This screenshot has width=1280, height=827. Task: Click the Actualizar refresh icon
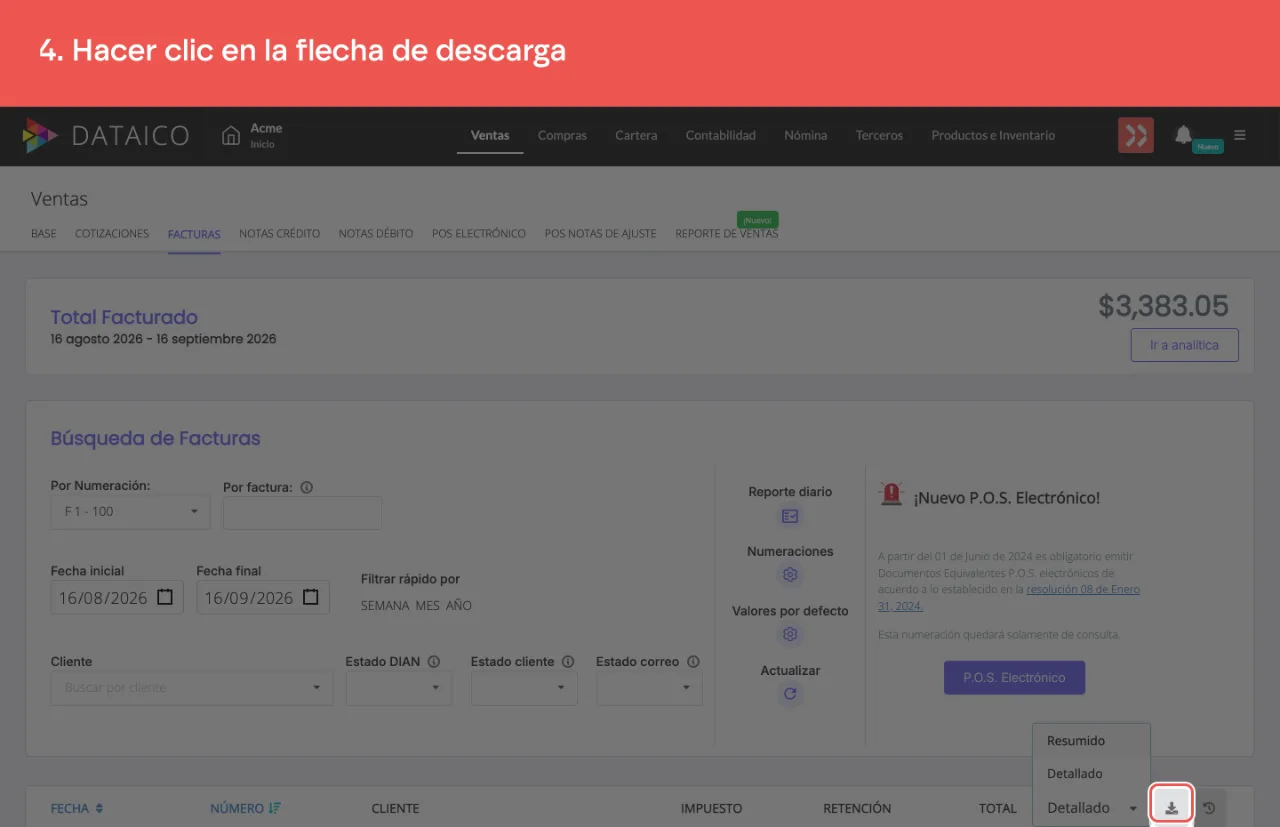[790, 694]
